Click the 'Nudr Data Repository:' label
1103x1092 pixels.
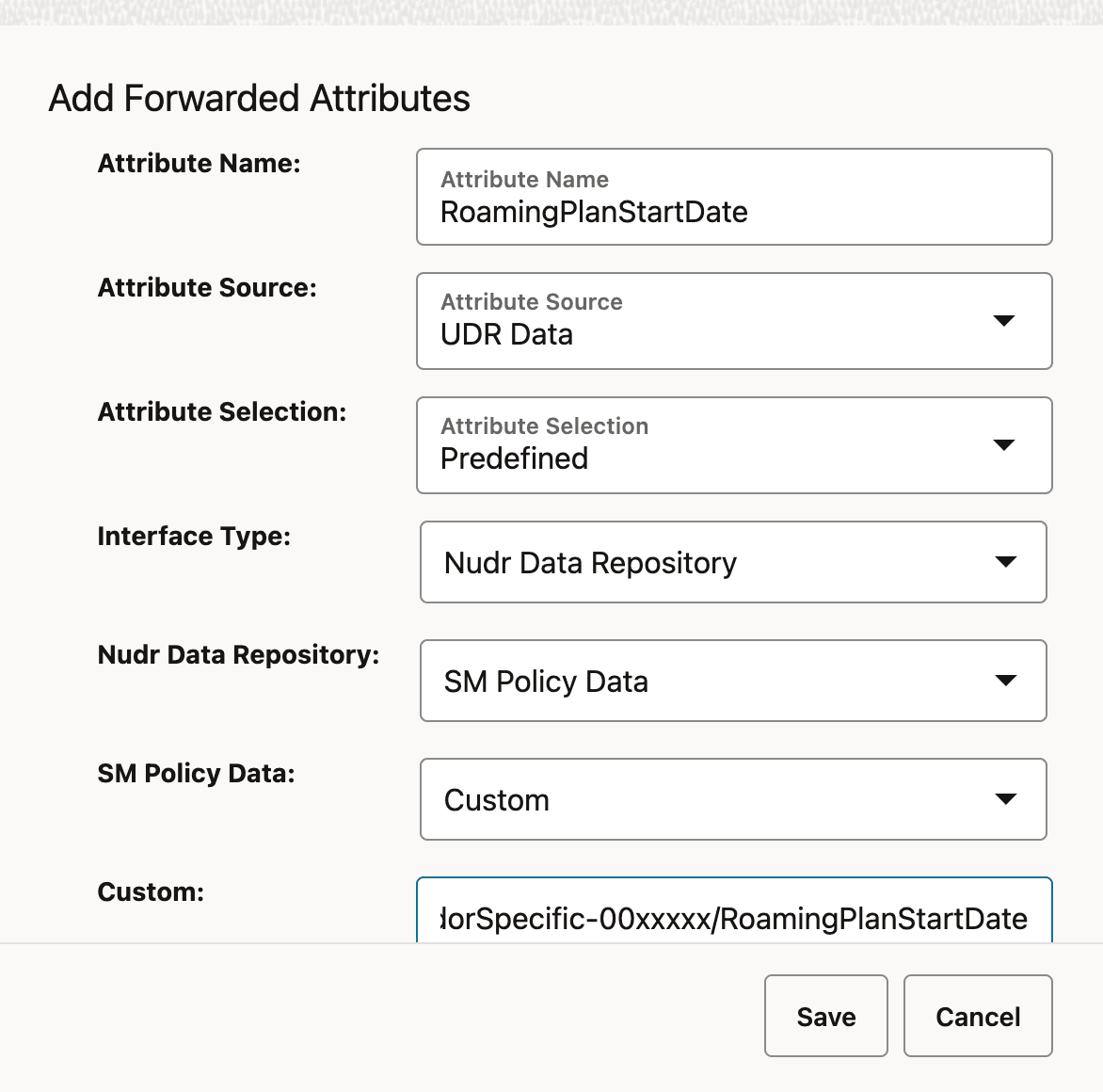coord(238,655)
